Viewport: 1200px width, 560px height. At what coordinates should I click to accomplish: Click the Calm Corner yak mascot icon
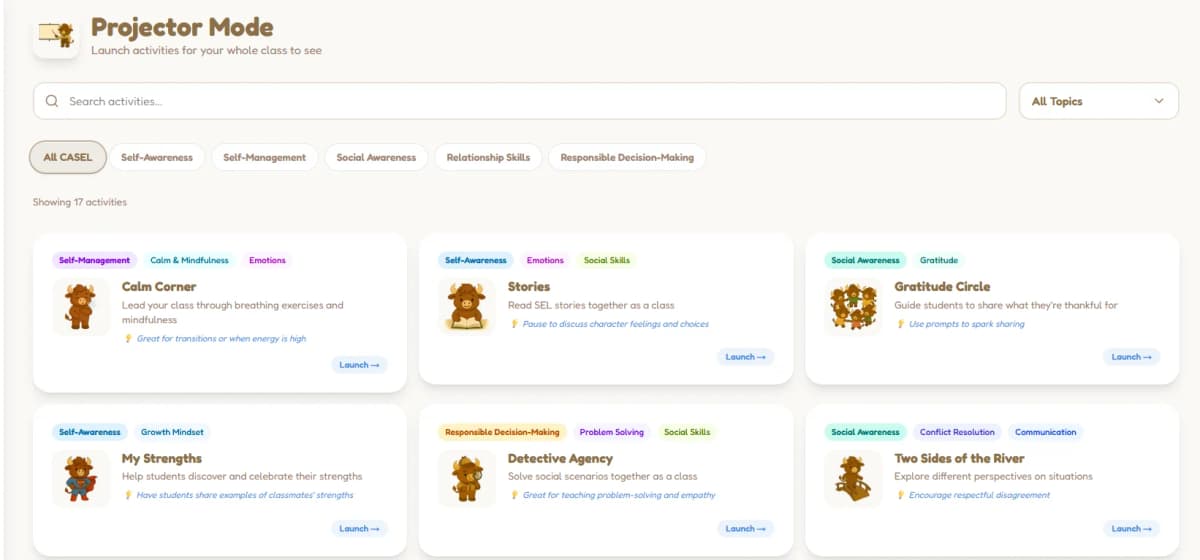click(81, 306)
